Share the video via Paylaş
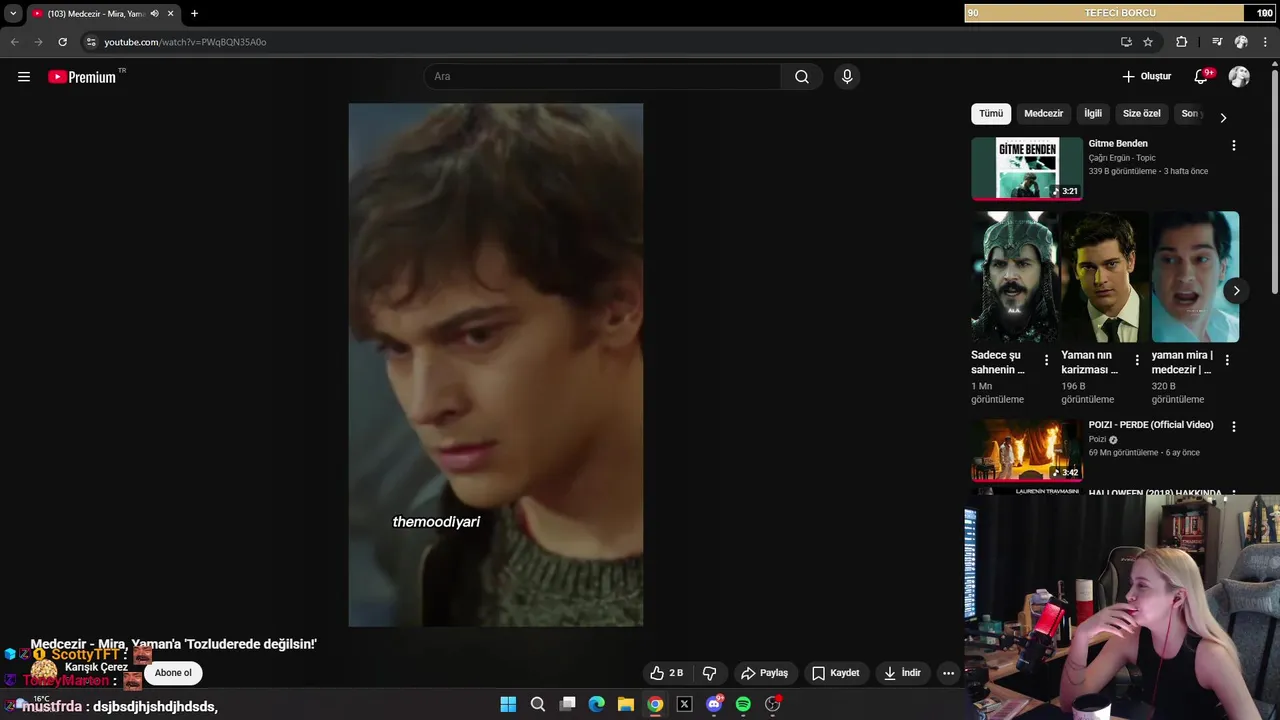 coord(765,673)
